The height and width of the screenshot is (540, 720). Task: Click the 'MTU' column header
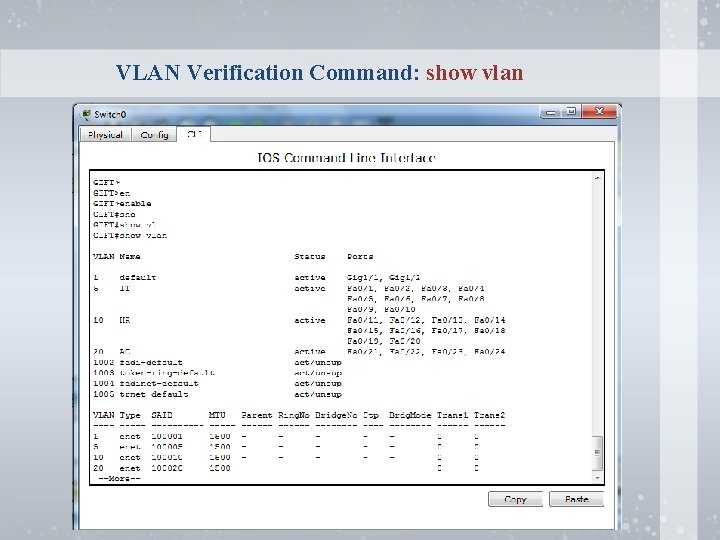pos(217,415)
